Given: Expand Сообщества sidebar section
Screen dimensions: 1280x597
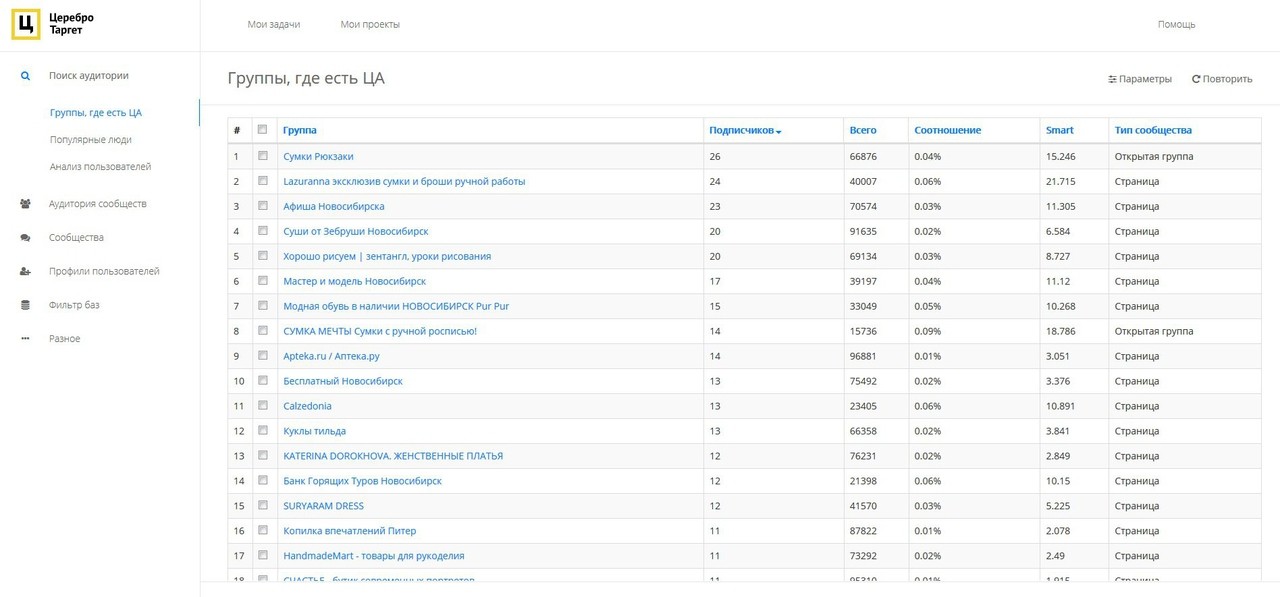Looking at the screenshot, I should click(x=76, y=238).
